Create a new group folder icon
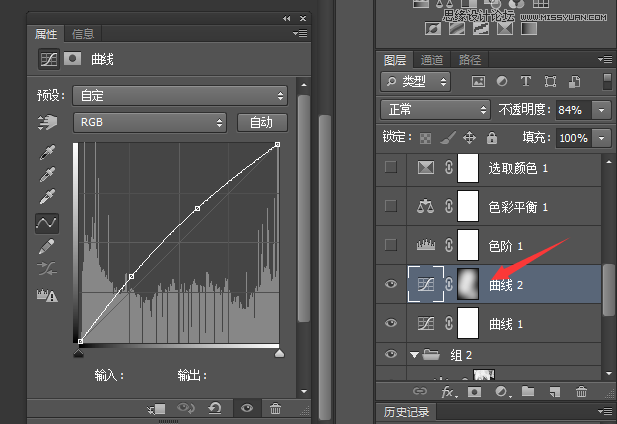 point(528,391)
